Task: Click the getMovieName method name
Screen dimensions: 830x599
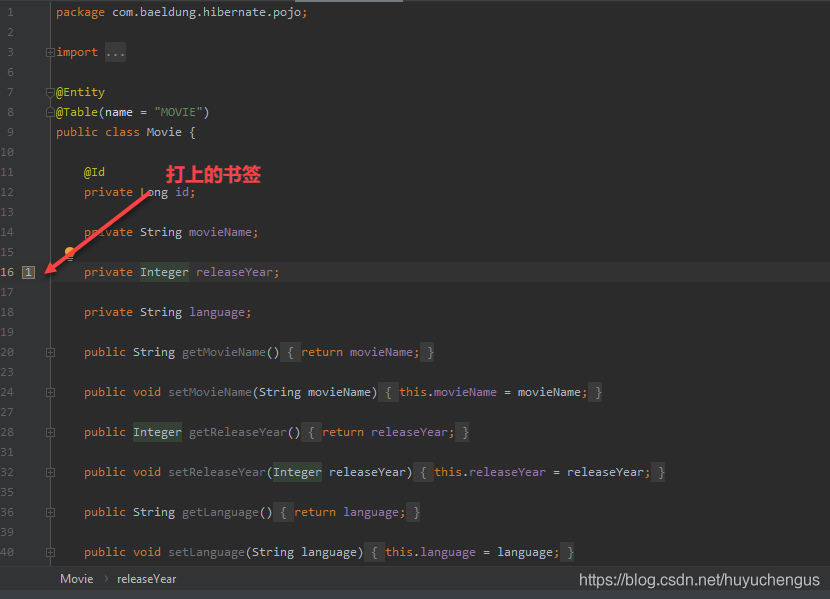Action: pos(224,352)
